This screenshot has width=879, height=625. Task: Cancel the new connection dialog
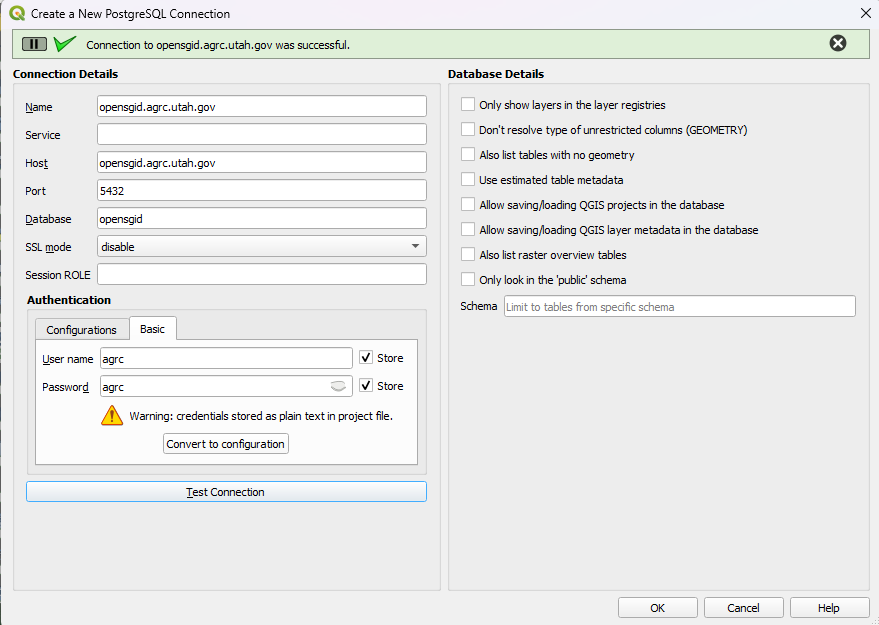[743, 608]
